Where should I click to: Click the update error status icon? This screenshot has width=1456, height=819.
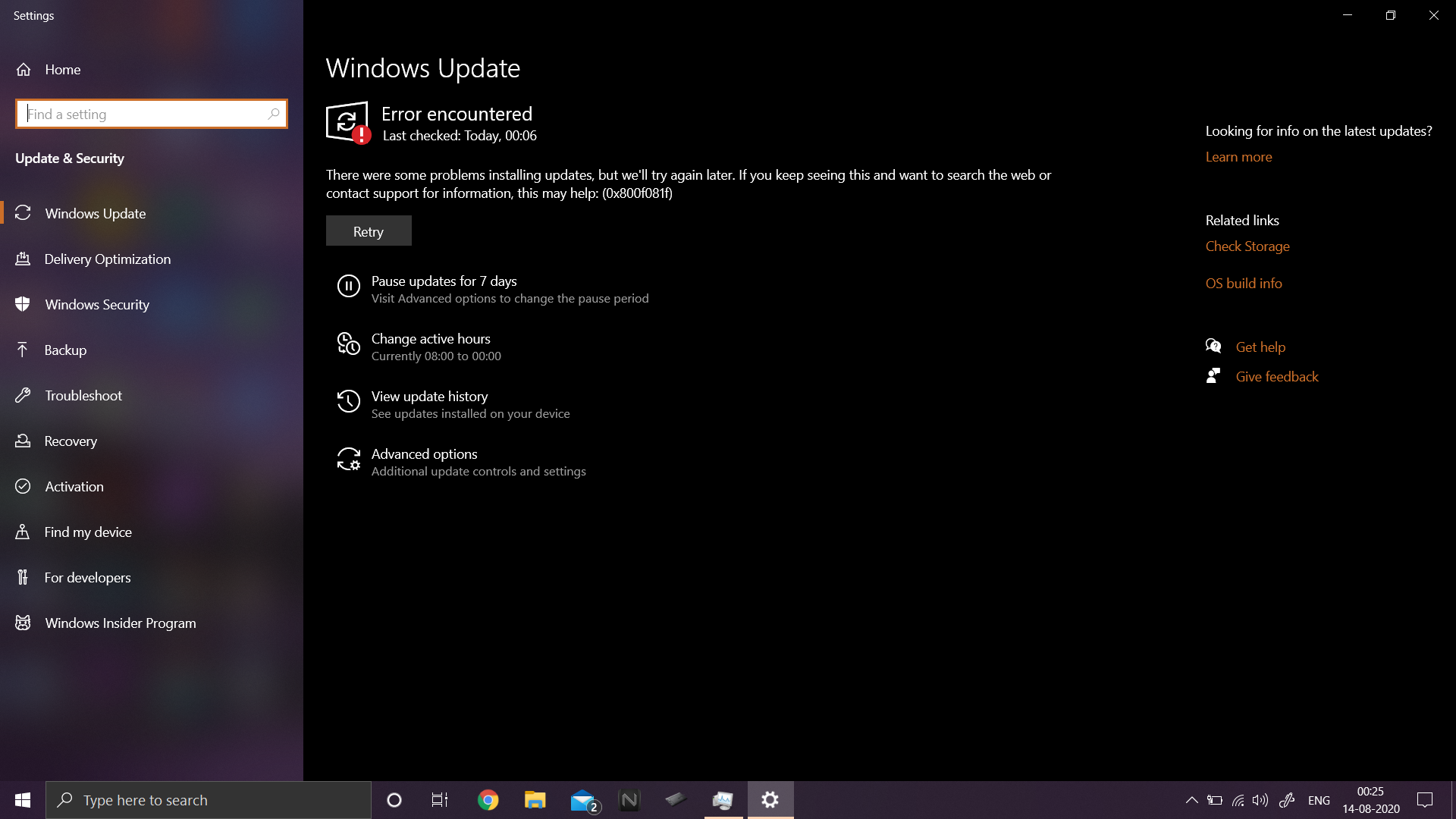348,122
